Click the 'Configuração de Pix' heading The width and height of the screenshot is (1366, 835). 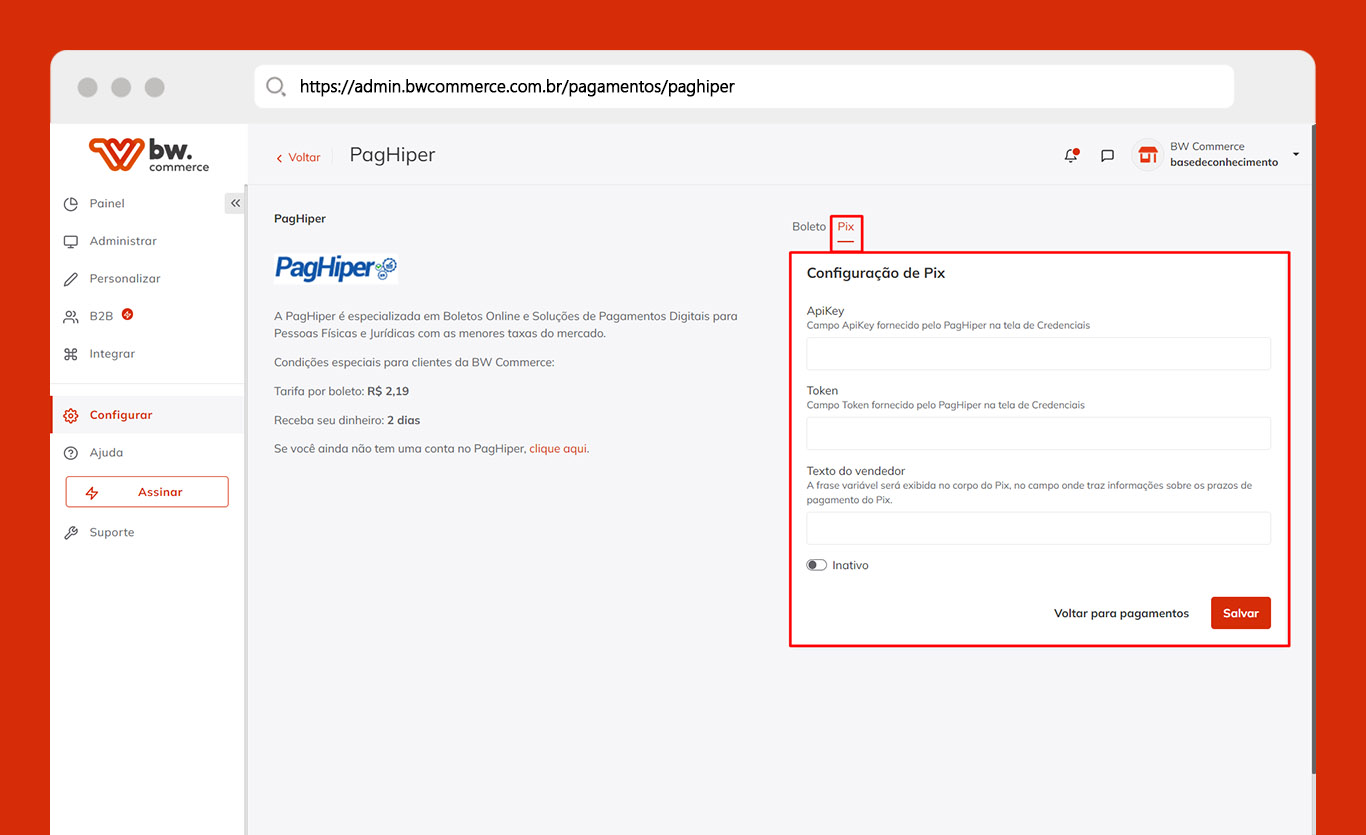(x=876, y=272)
